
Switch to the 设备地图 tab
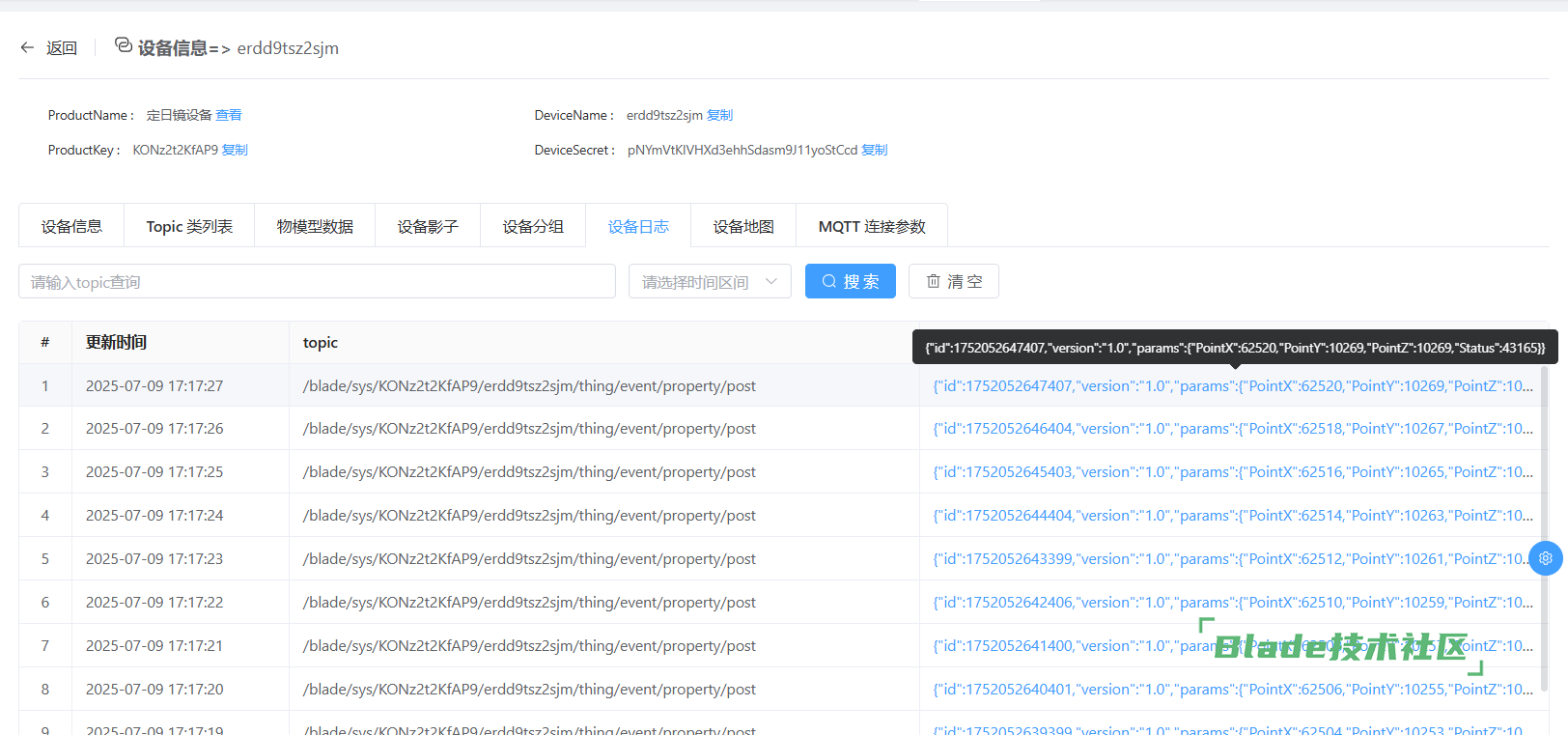743,226
